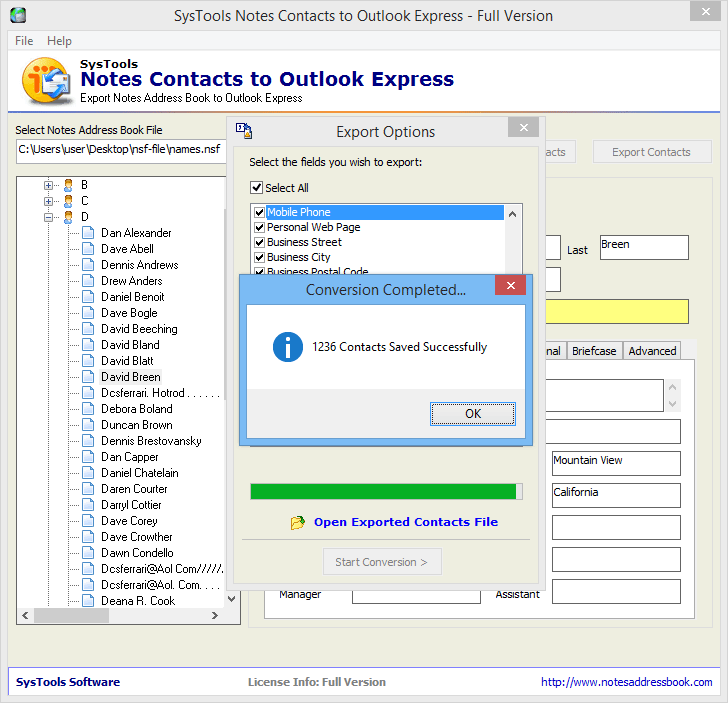Click document icon next to Dave Bogle
Screen dimensions: 728x703
[x=88, y=313]
